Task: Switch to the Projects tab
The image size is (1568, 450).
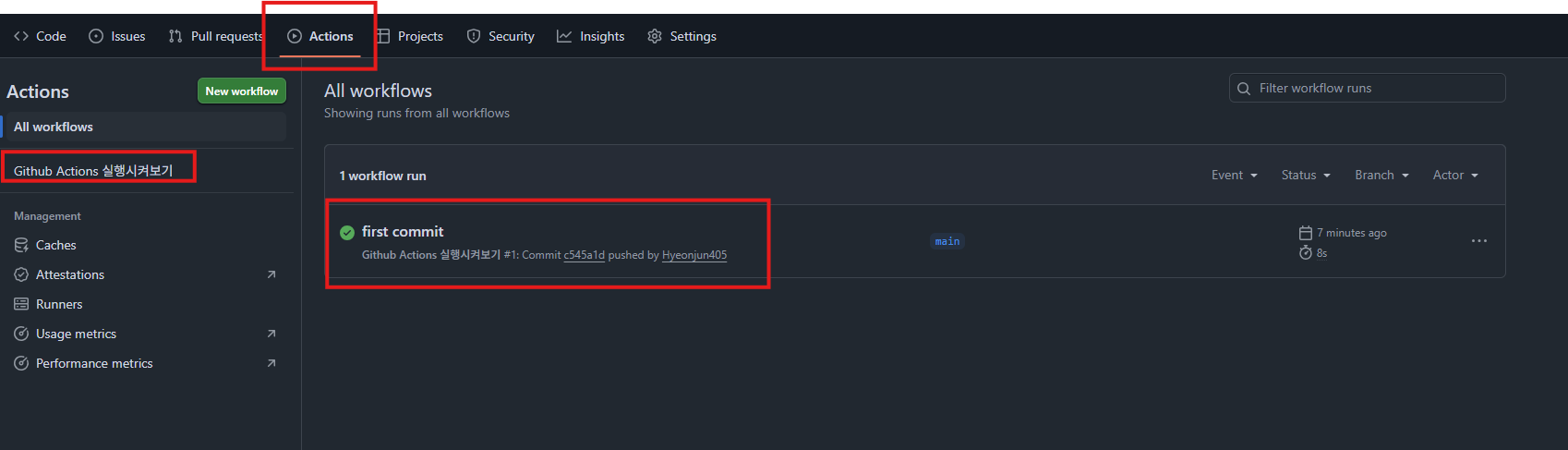Action: (410, 36)
